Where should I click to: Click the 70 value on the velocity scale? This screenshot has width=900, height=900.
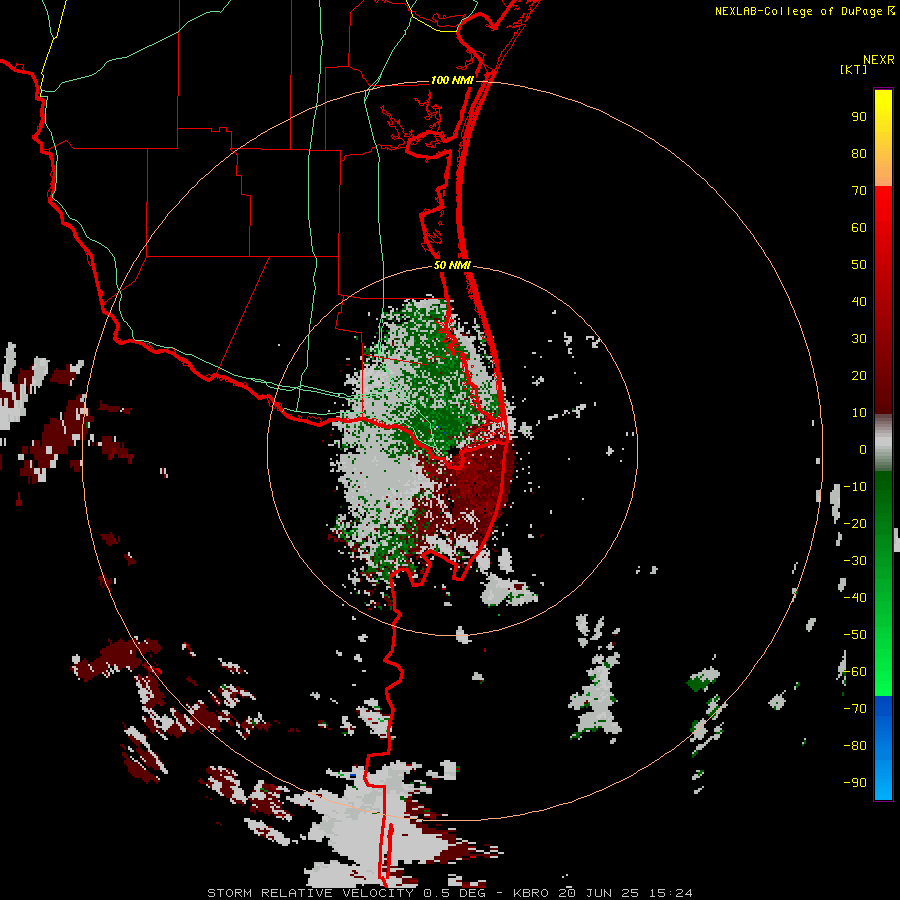tap(859, 191)
